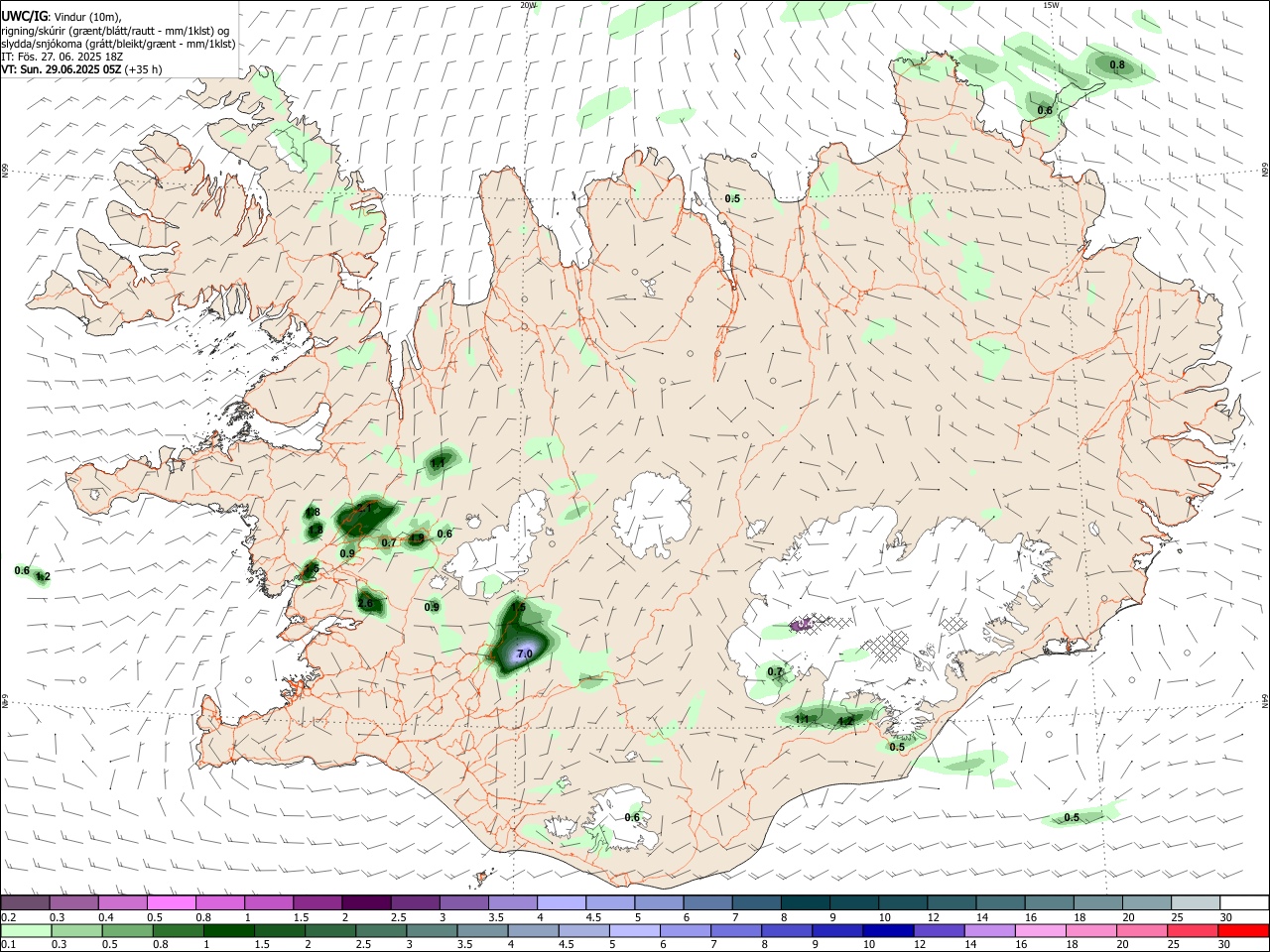Click the top scale swatch between 6 and 7
The width and height of the screenshot is (1270, 952).
(707, 902)
